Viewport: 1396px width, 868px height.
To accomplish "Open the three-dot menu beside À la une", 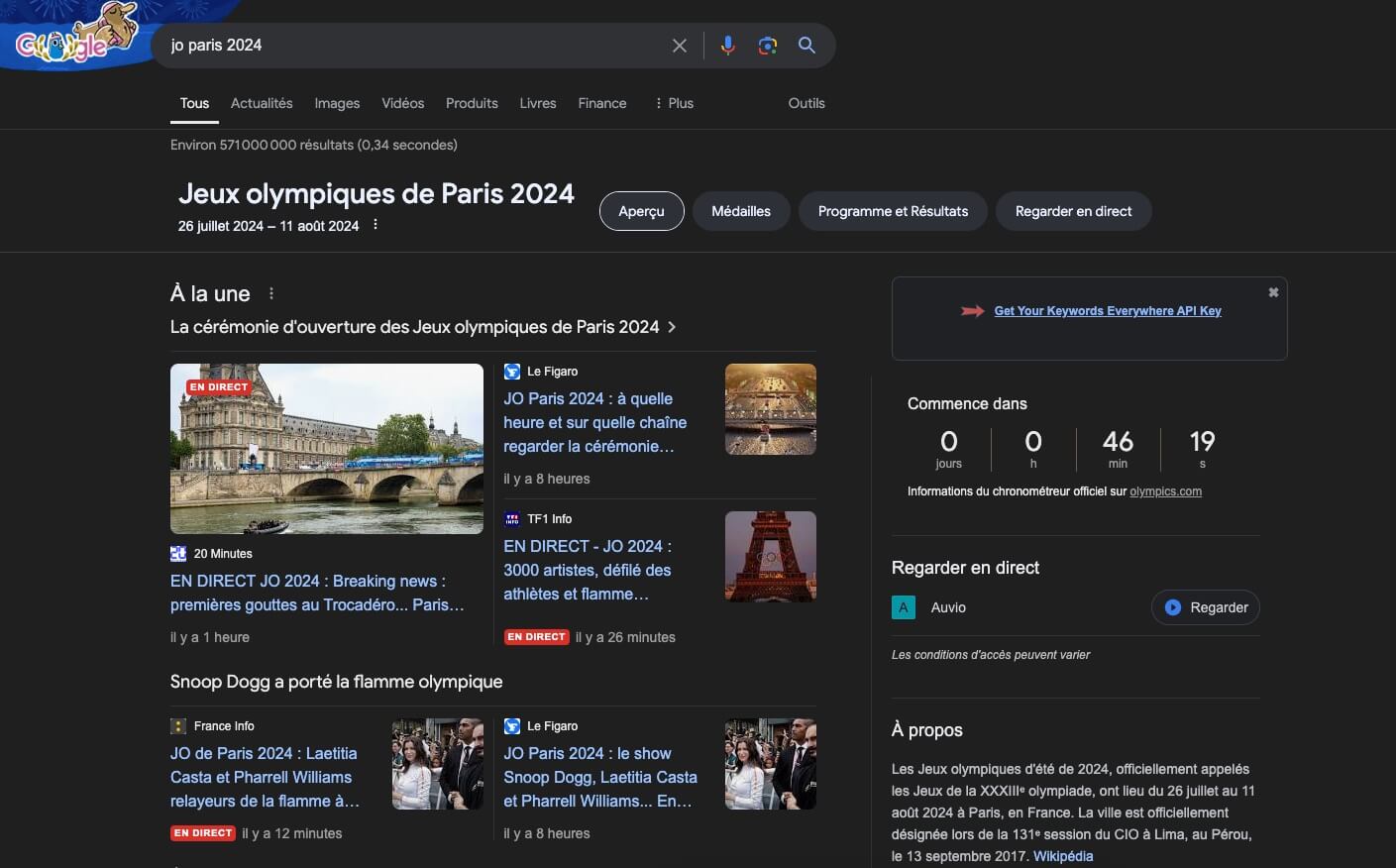I will click(x=271, y=293).
